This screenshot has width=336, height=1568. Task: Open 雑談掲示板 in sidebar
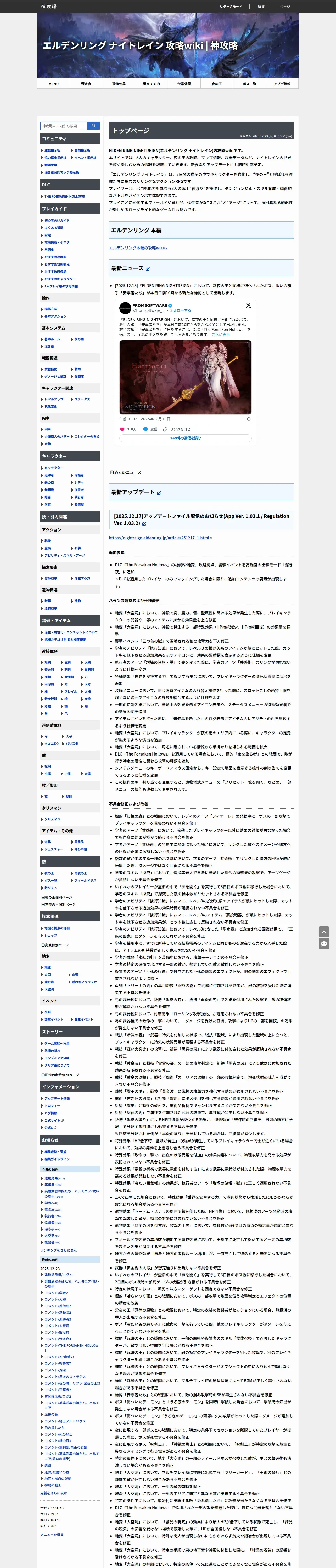click(52, 150)
